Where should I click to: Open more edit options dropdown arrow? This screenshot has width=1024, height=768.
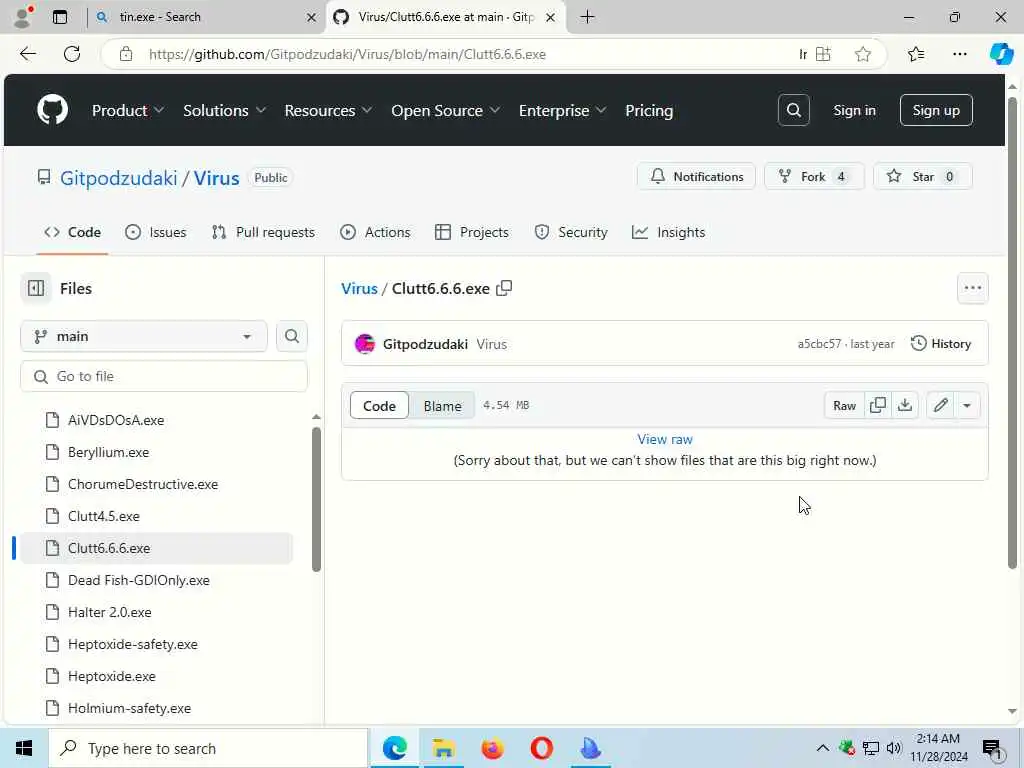[x=967, y=406]
